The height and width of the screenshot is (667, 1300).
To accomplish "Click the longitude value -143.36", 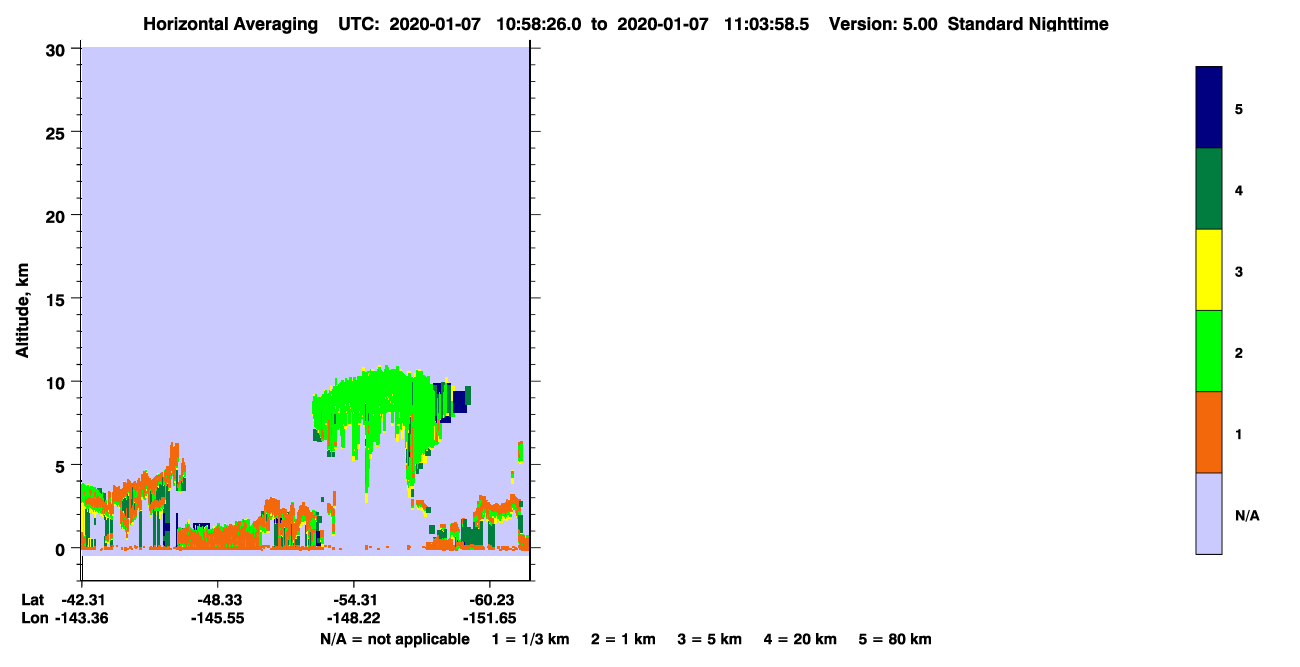I will tap(83, 618).
